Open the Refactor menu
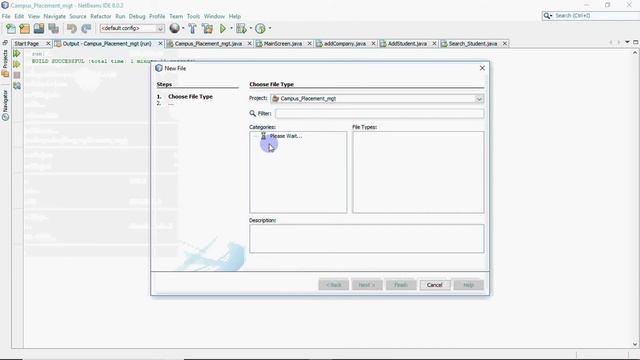Screen dimensions: 640x360 tap(100, 16)
